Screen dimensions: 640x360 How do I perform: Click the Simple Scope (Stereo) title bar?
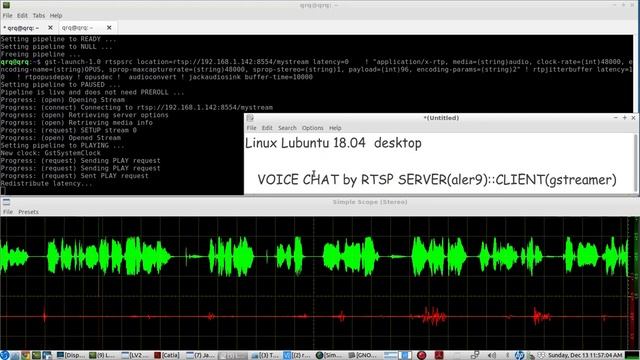370,202
